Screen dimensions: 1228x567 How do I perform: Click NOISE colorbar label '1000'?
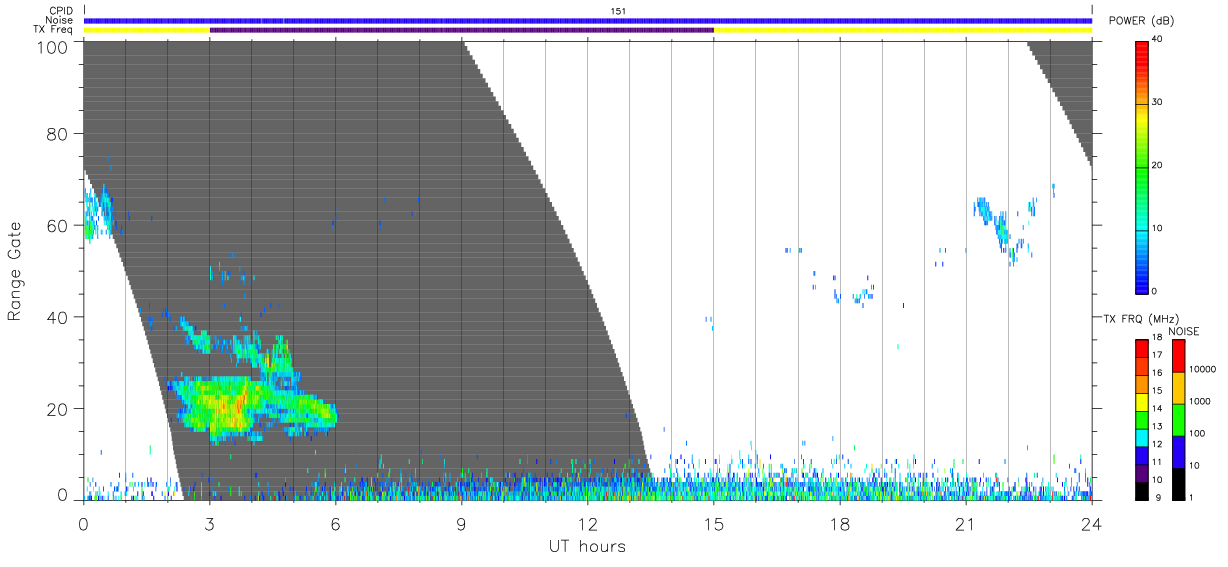(1201, 401)
